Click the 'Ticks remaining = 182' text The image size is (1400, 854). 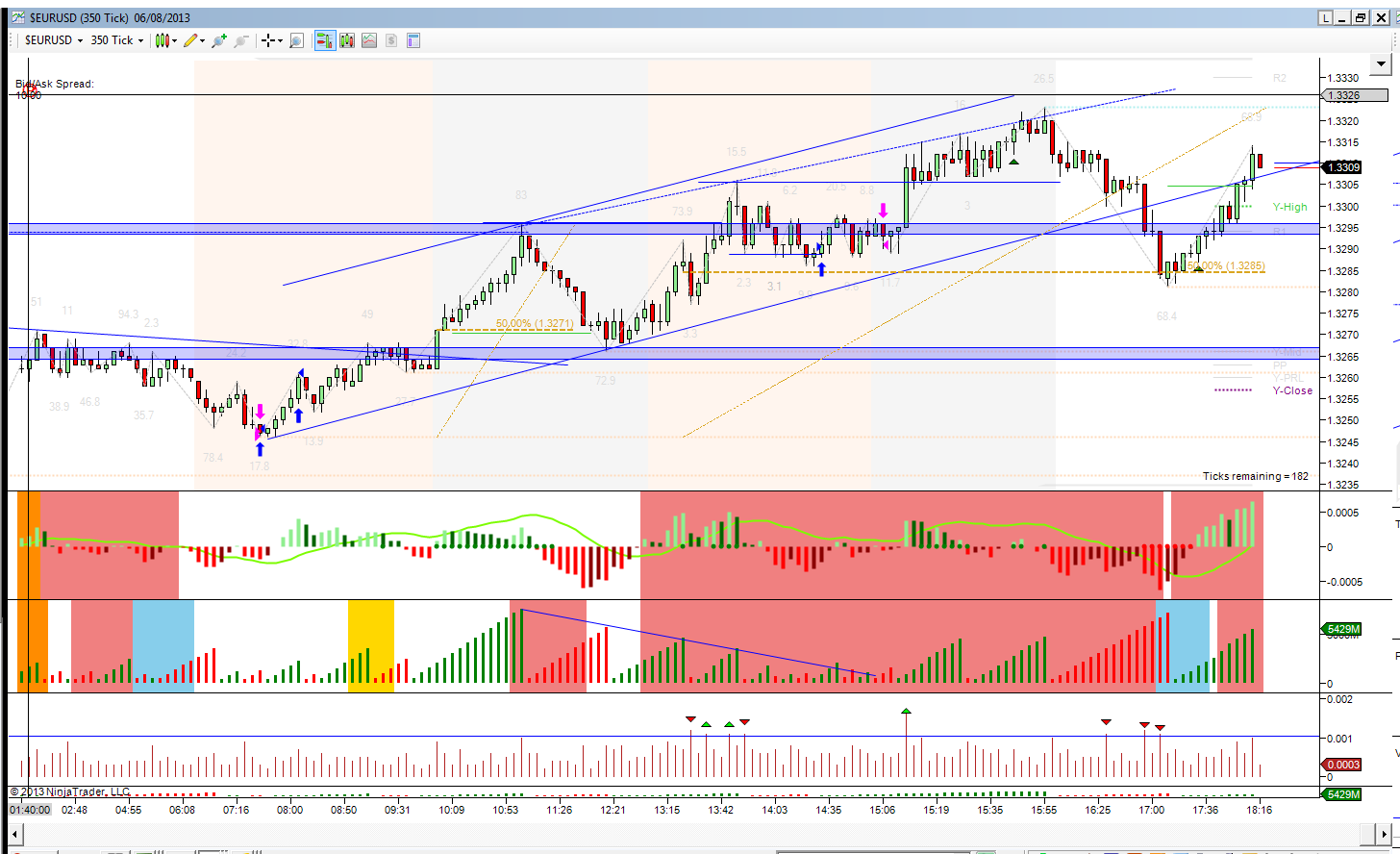tap(1256, 476)
